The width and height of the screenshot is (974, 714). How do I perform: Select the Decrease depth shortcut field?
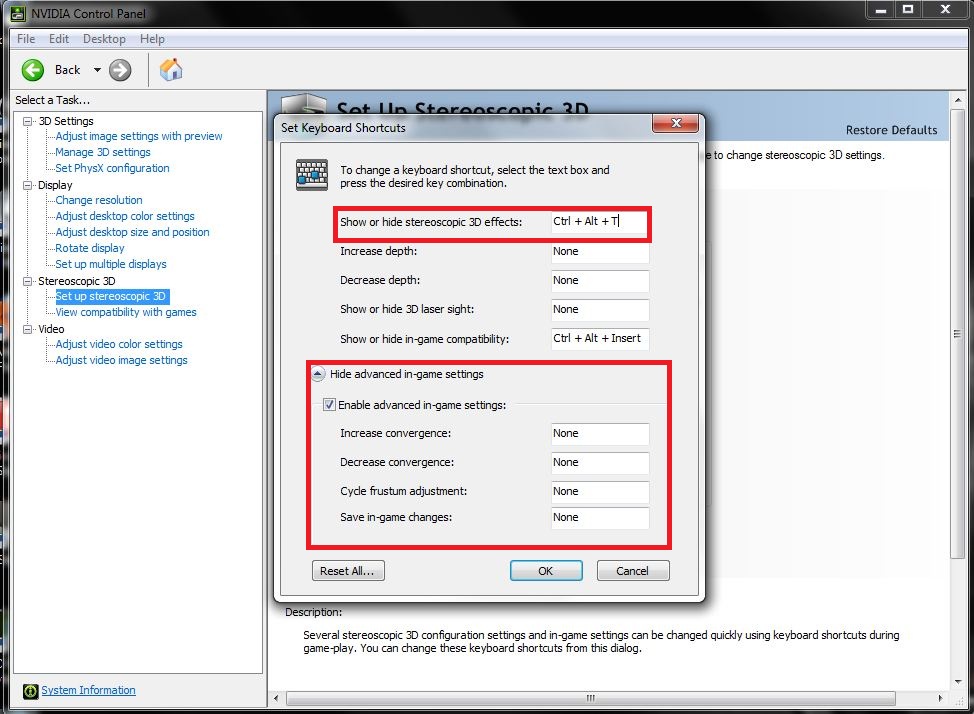600,281
